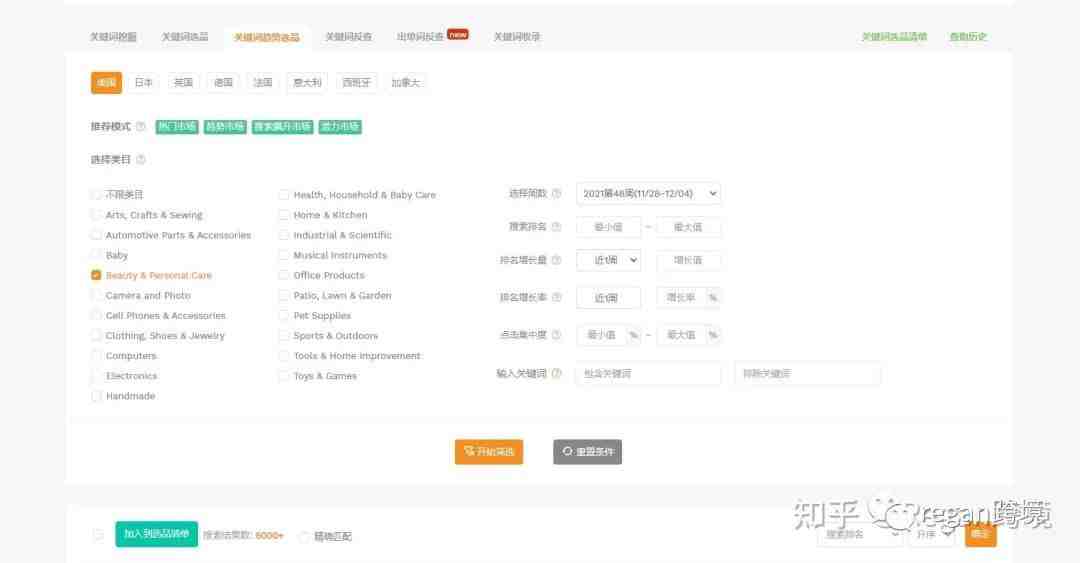
Task: Open help icon beside 排名增长率 label
Action: tap(557, 298)
